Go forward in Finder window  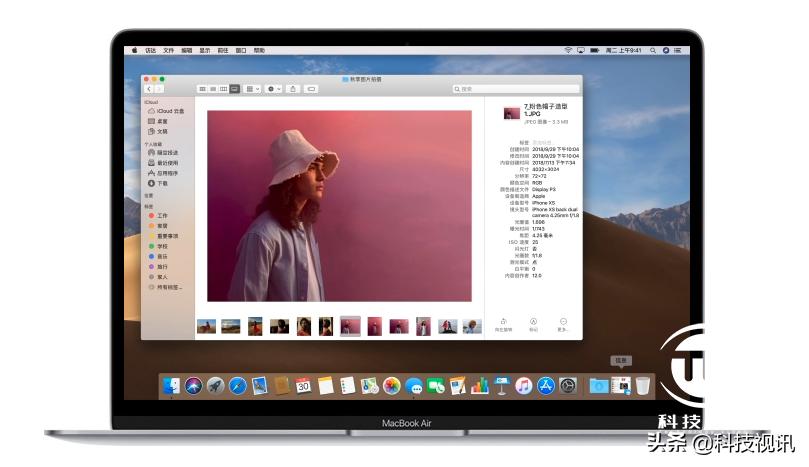(x=158, y=89)
